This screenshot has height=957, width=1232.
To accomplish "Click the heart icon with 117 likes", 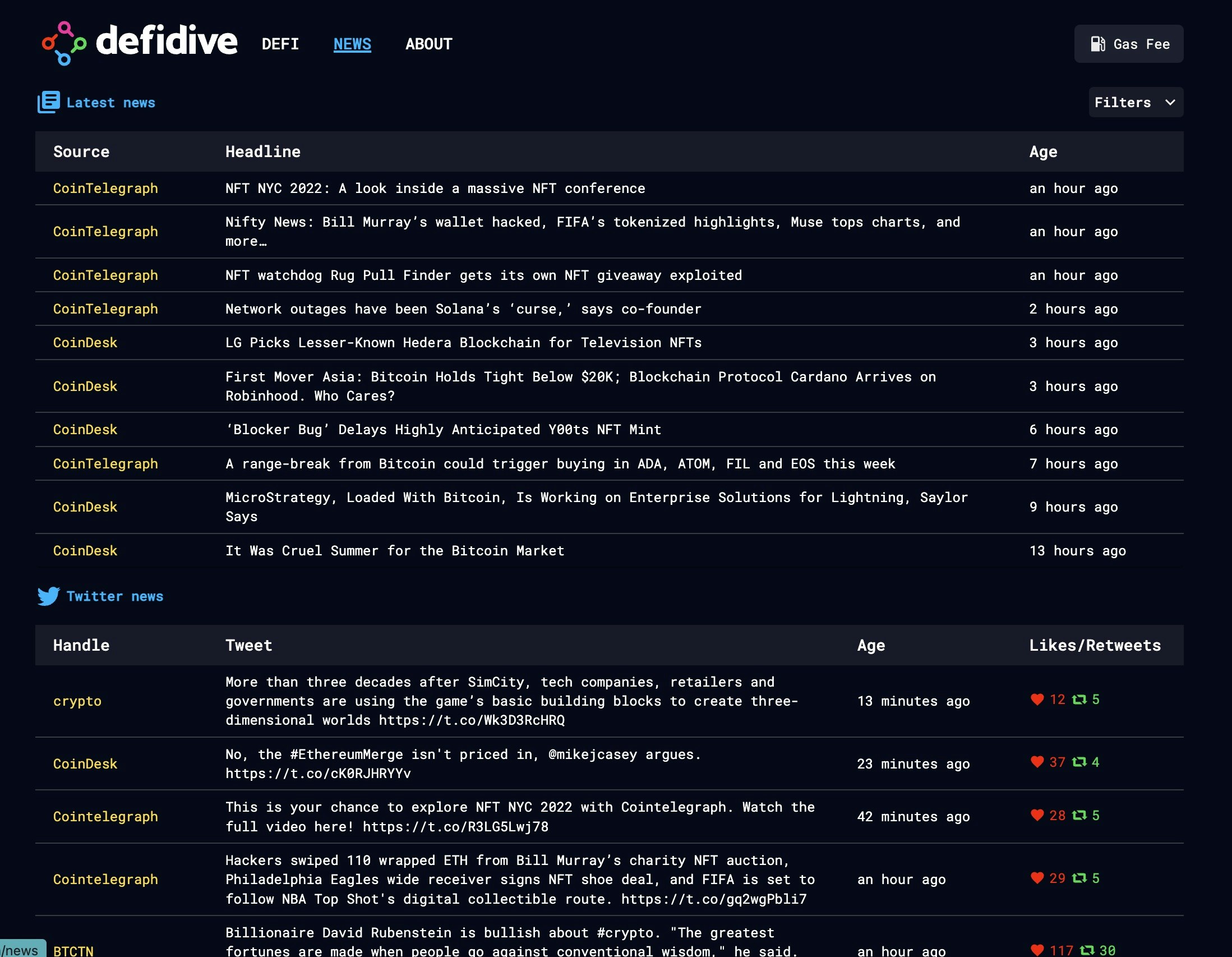I will [x=1037, y=950].
